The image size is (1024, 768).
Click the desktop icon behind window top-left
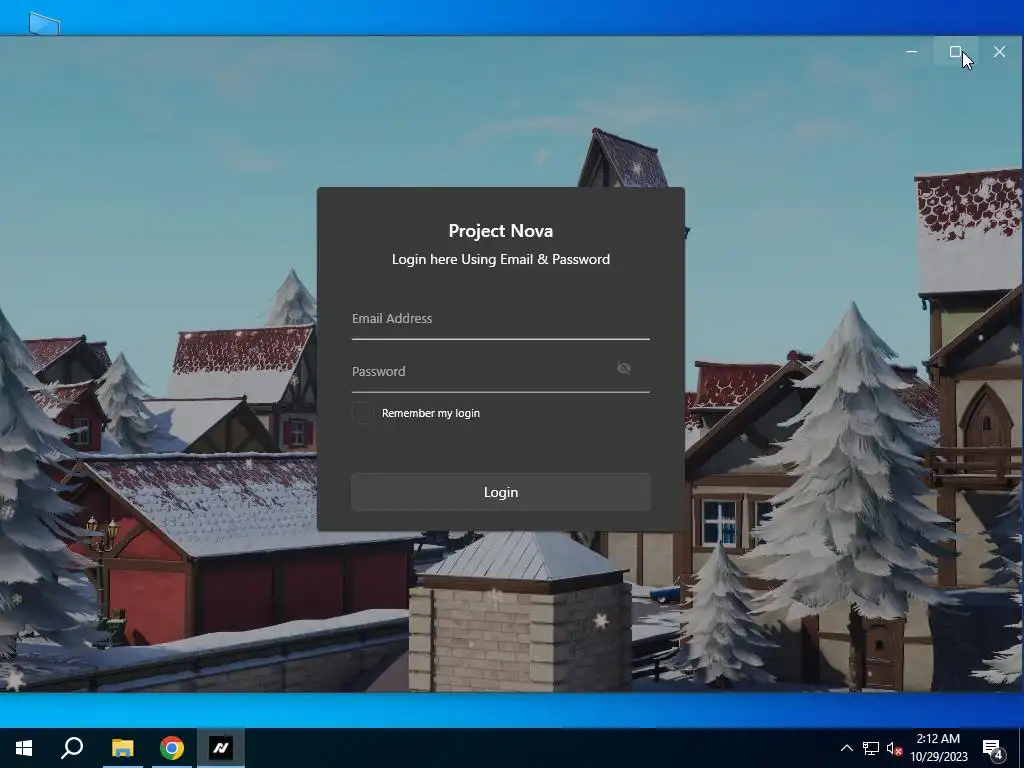[44, 24]
